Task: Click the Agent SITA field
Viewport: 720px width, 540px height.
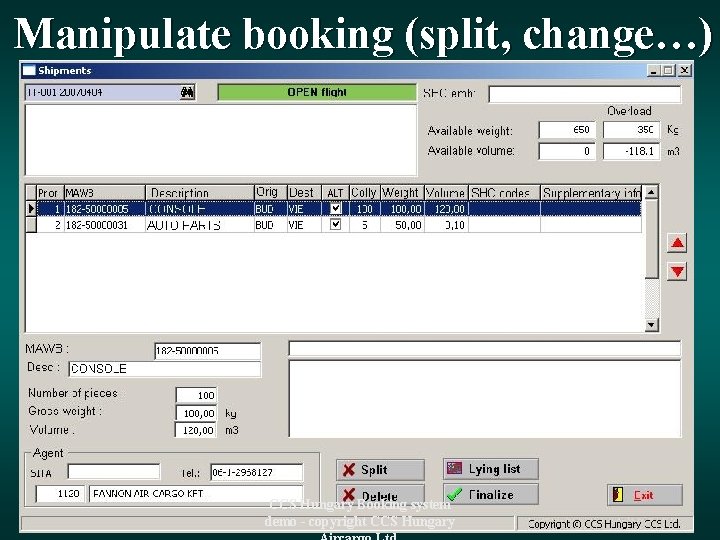Action: 114,472
